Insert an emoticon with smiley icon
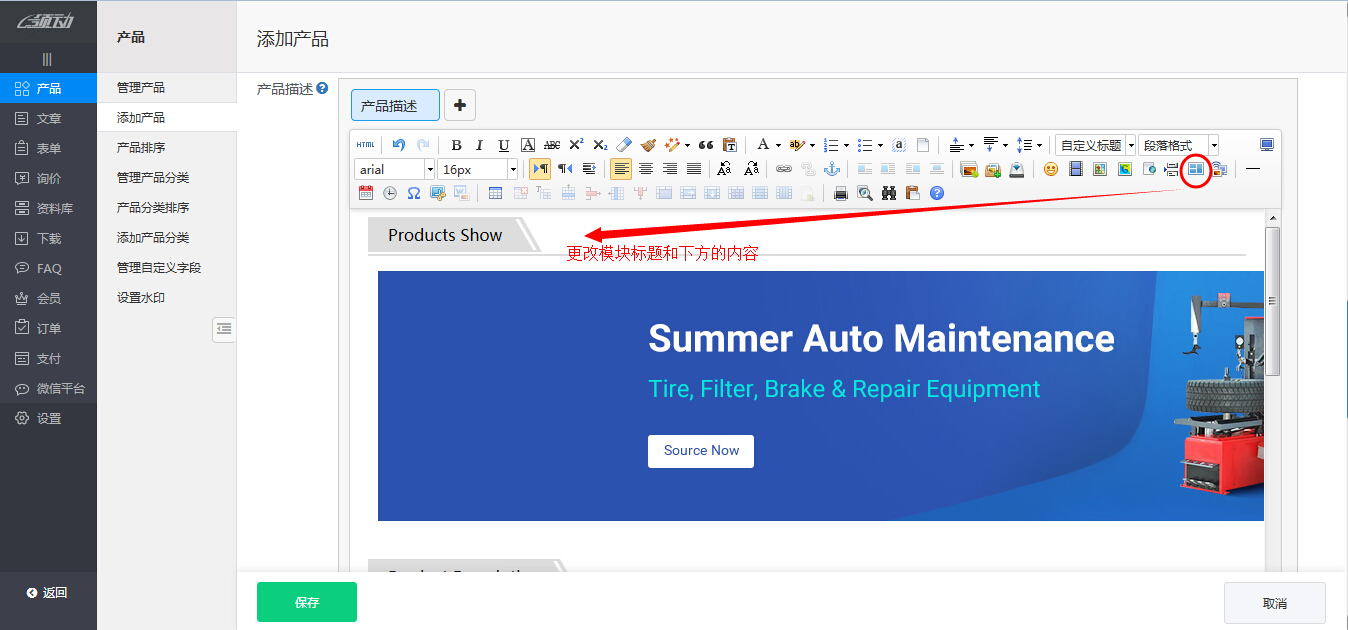This screenshot has height=630, width=1348. [x=1050, y=169]
